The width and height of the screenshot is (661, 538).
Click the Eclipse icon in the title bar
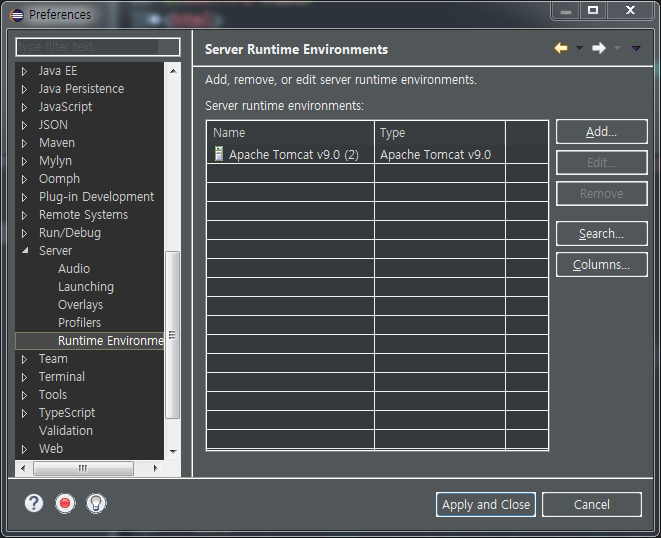pyautogui.click(x=17, y=16)
